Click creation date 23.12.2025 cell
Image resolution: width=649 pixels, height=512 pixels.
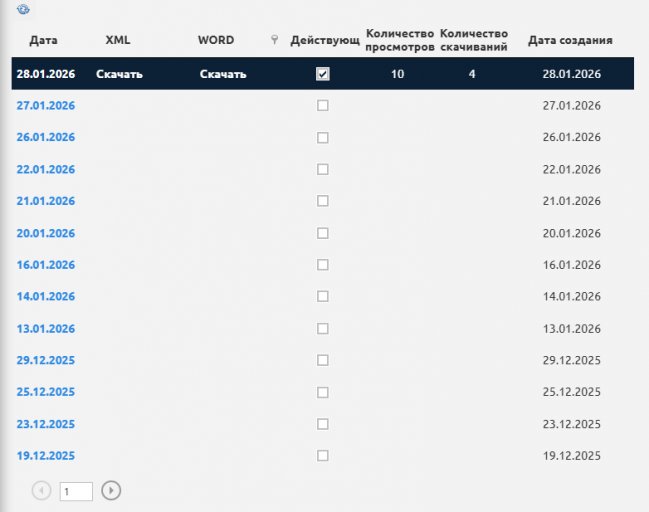pyautogui.click(x=572, y=424)
